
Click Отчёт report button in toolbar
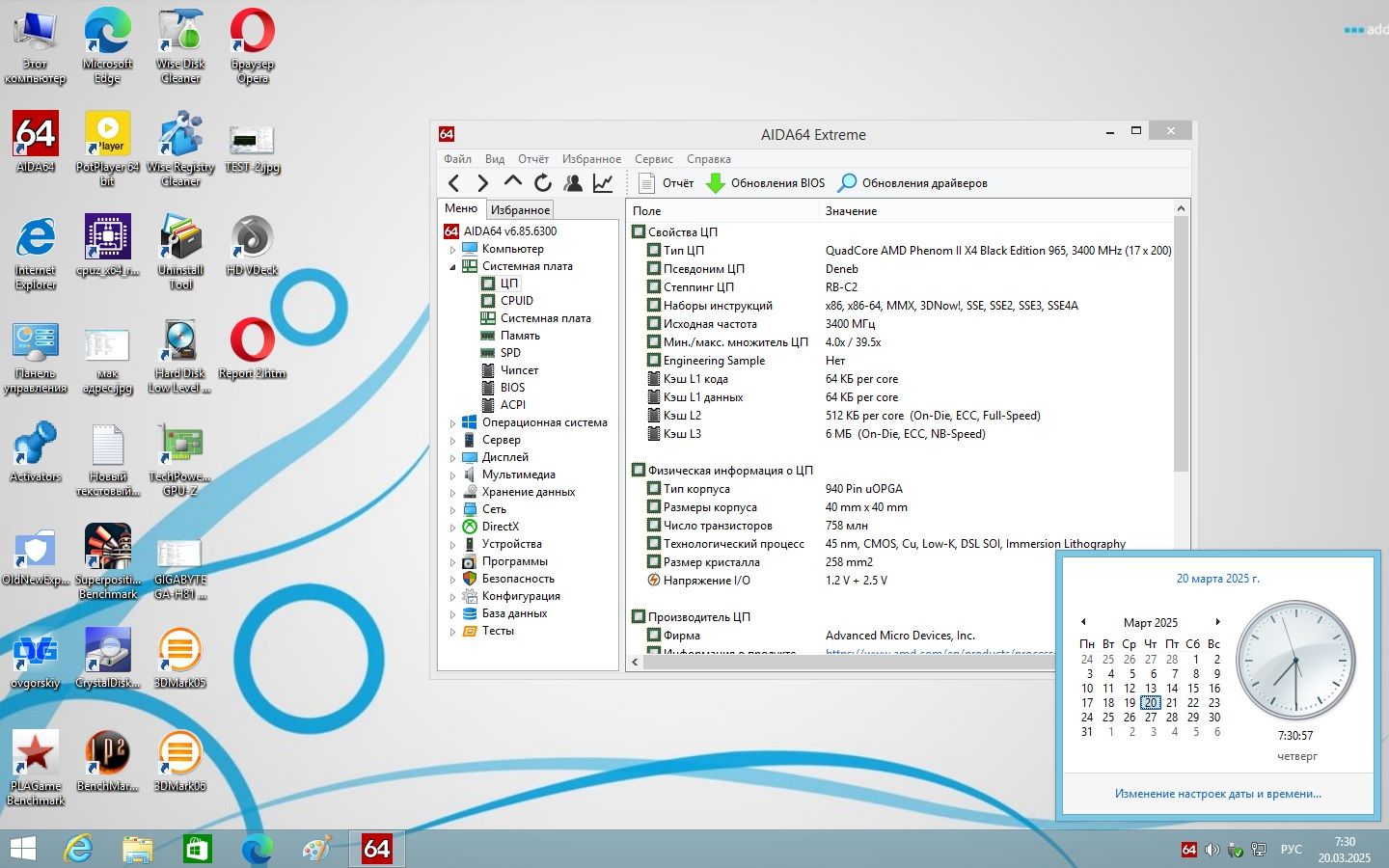pos(667,183)
